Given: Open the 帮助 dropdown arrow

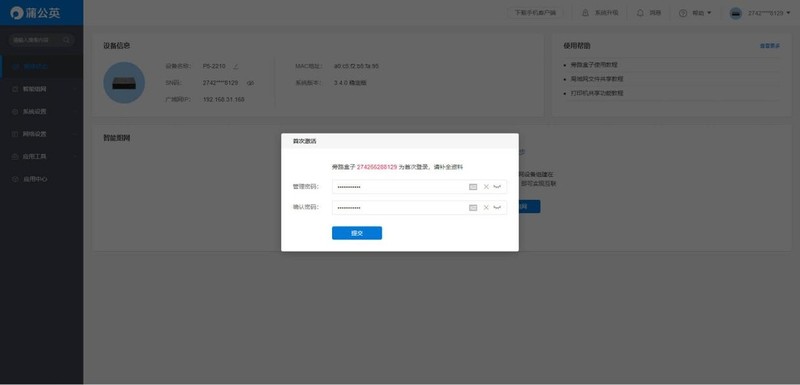Looking at the screenshot, I should (709, 13).
